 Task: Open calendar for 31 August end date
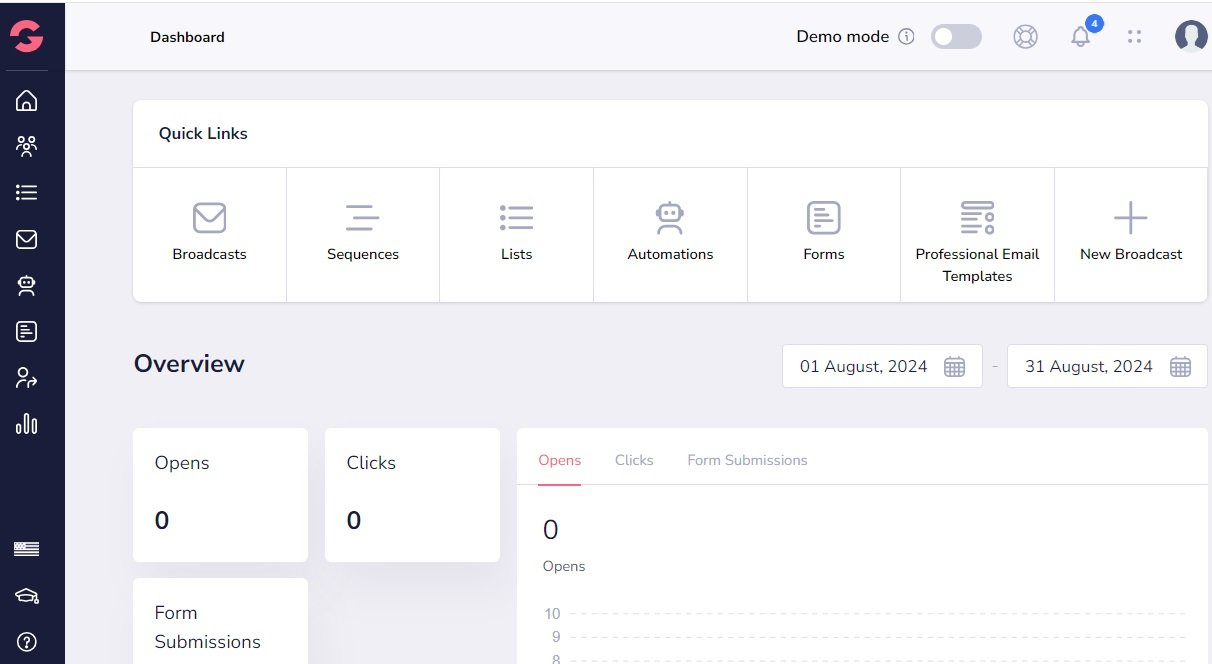click(x=1180, y=367)
